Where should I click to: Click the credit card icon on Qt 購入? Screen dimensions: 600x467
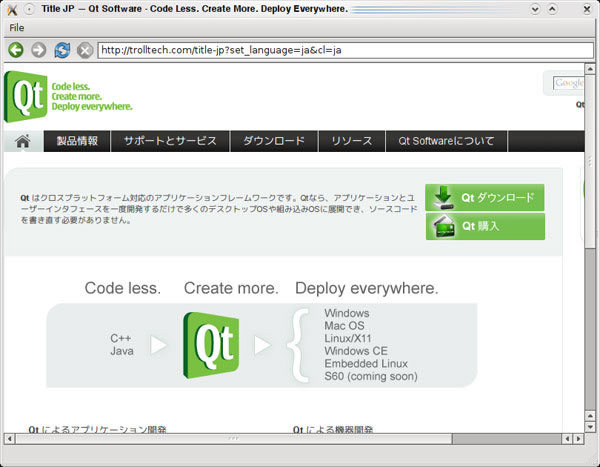click(444, 226)
